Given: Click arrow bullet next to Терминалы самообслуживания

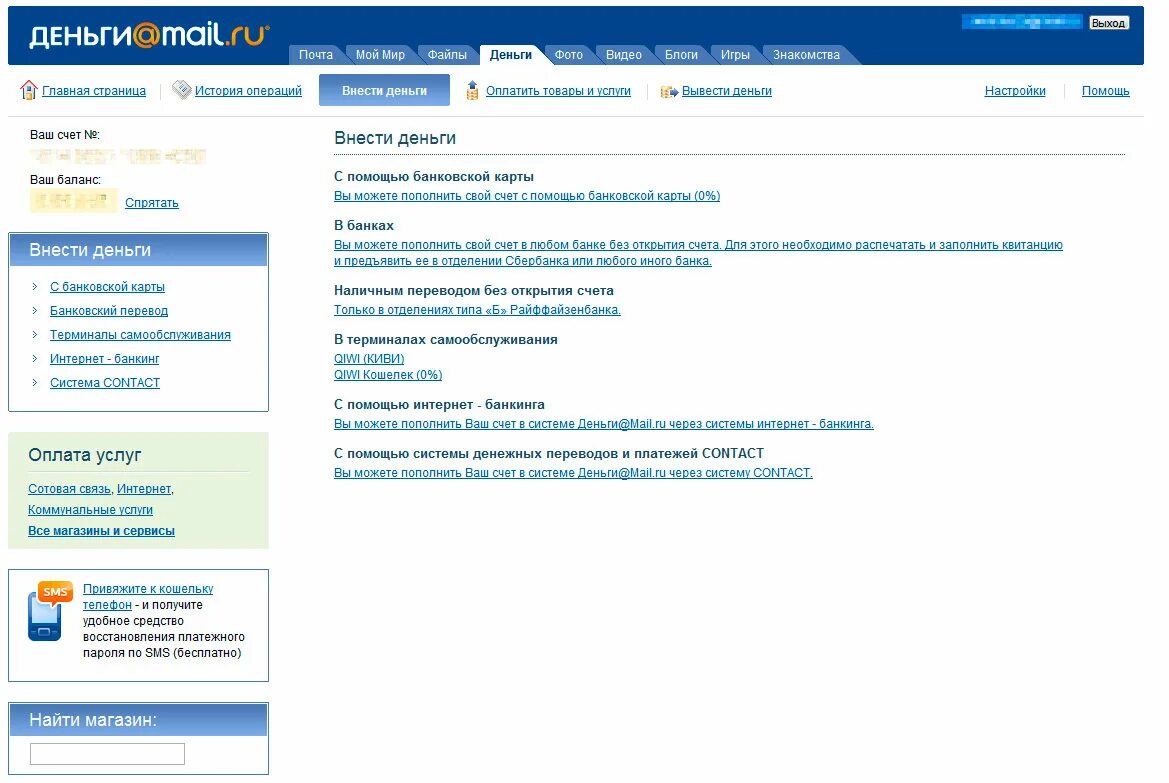Looking at the screenshot, I should [35, 335].
